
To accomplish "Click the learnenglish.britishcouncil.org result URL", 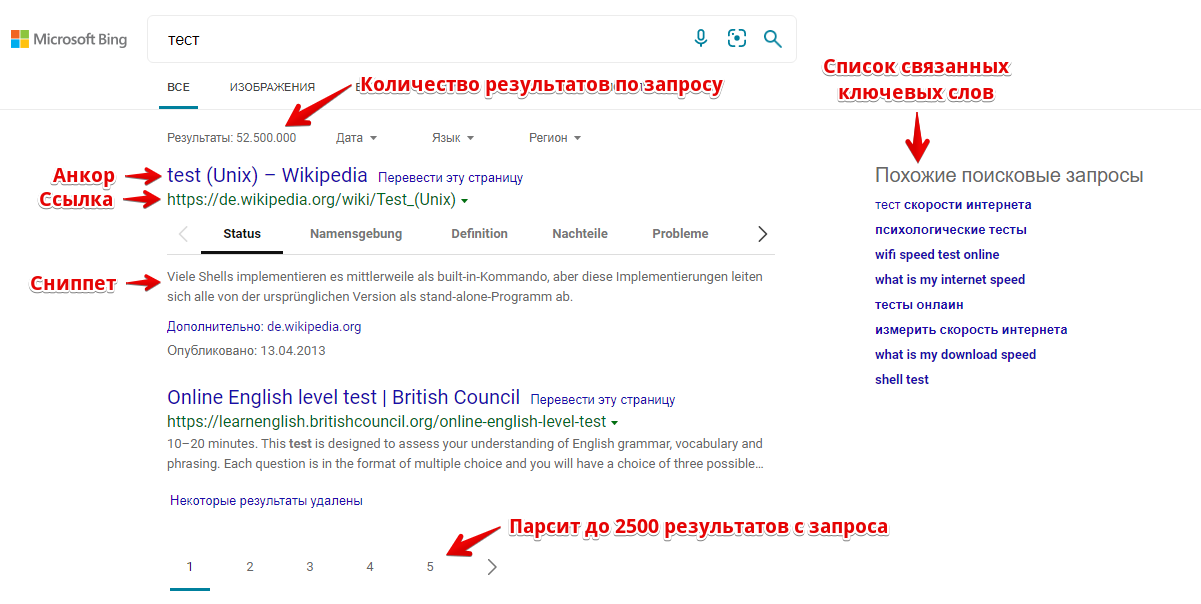I will [387, 421].
